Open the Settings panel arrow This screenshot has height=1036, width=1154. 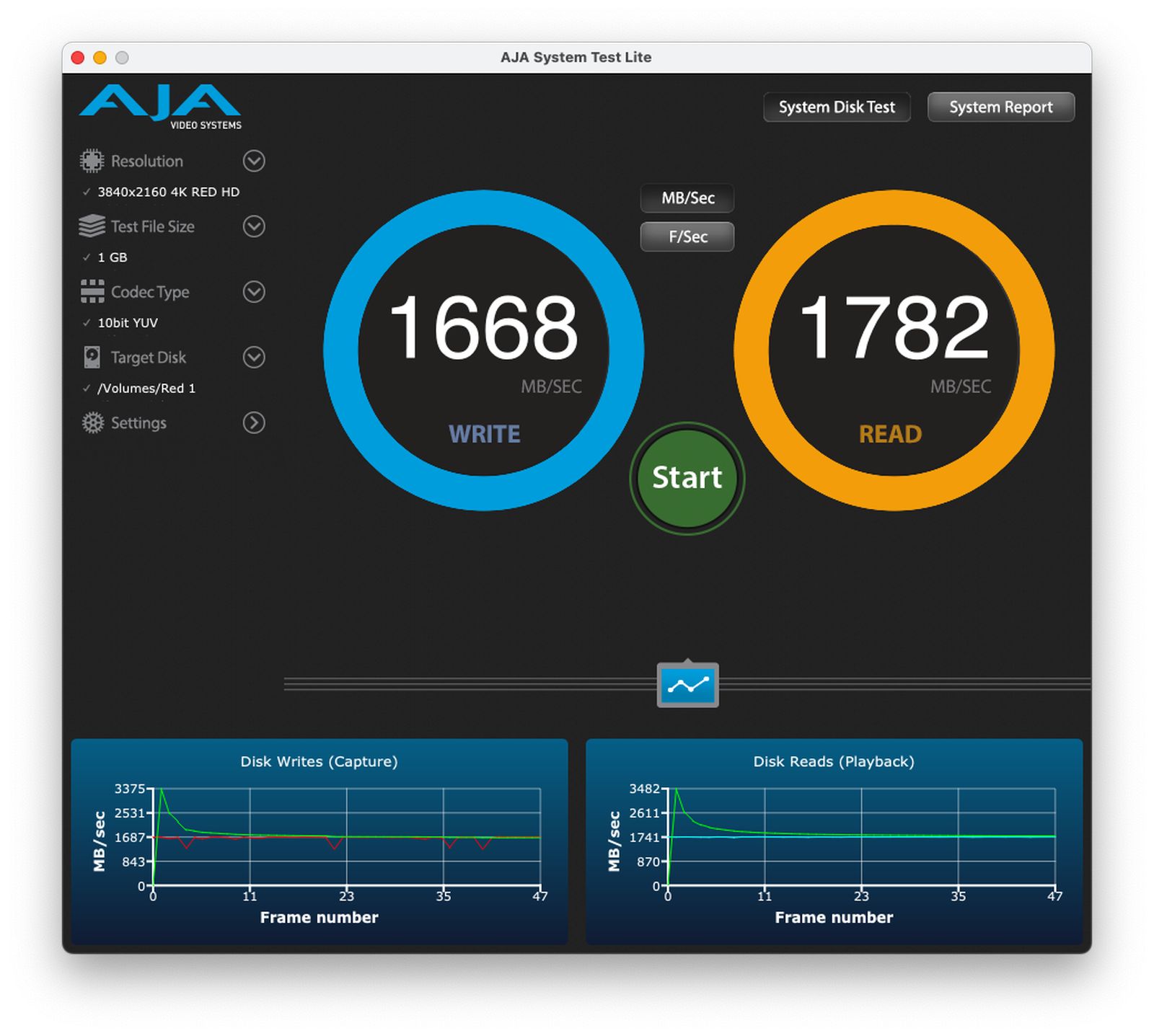tap(254, 422)
